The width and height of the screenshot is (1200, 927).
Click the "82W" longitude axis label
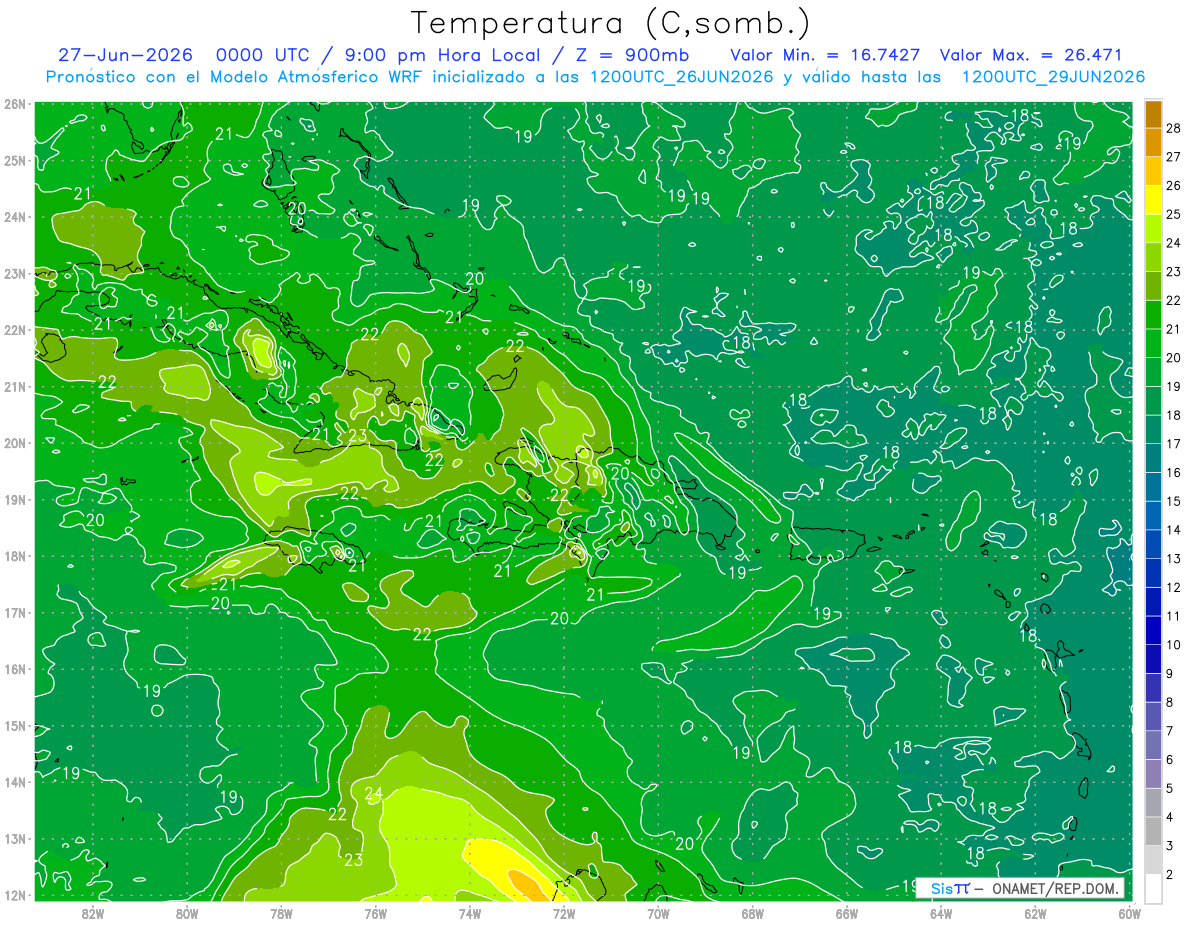[93, 912]
